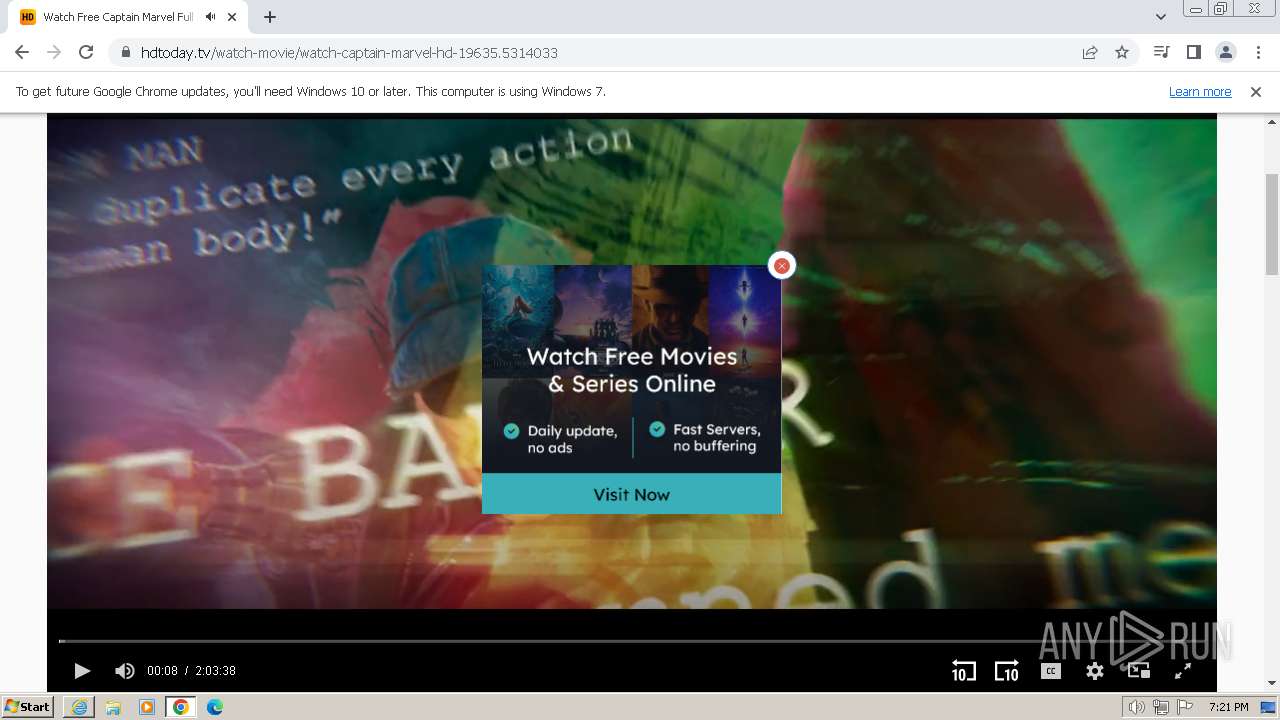The height and width of the screenshot is (720, 1280).
Task: Open media controls in toolbar
Action: (x=1161, y=52)
